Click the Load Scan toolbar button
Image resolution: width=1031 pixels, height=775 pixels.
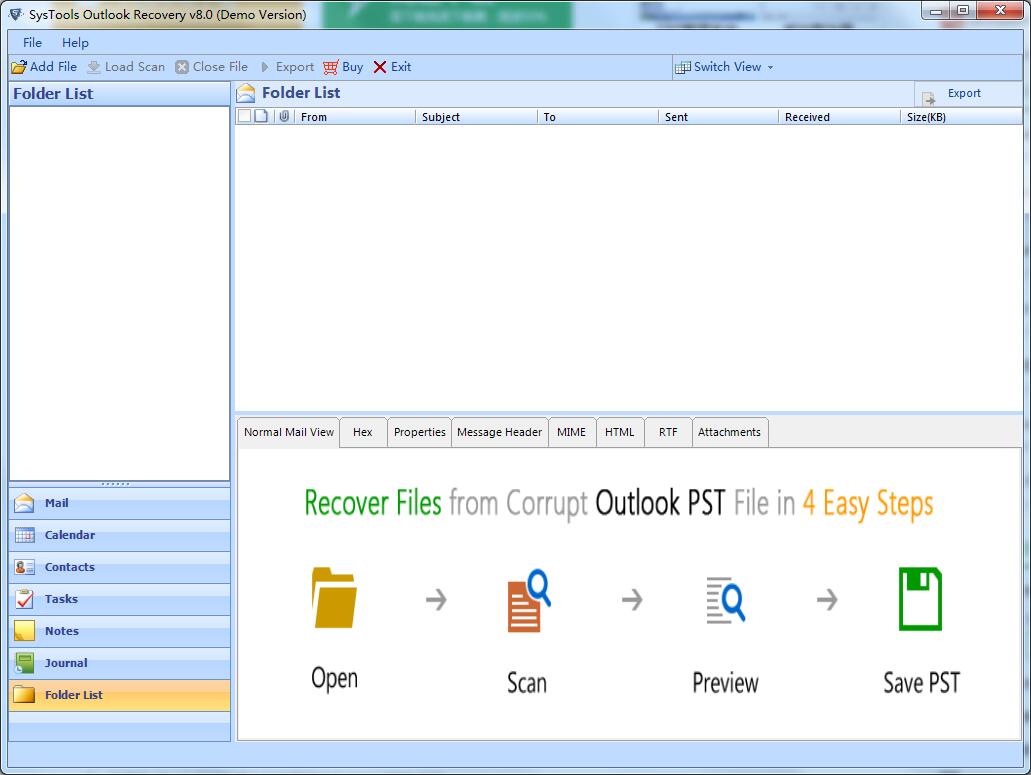126,67
